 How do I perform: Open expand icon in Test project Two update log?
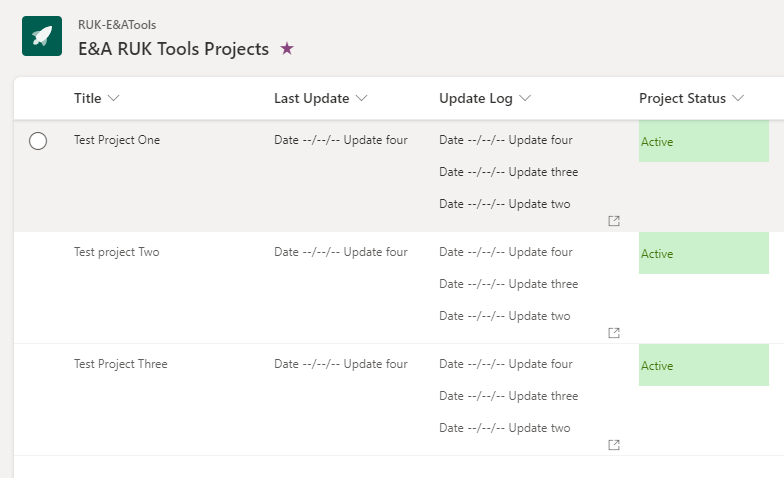[614, 333]
